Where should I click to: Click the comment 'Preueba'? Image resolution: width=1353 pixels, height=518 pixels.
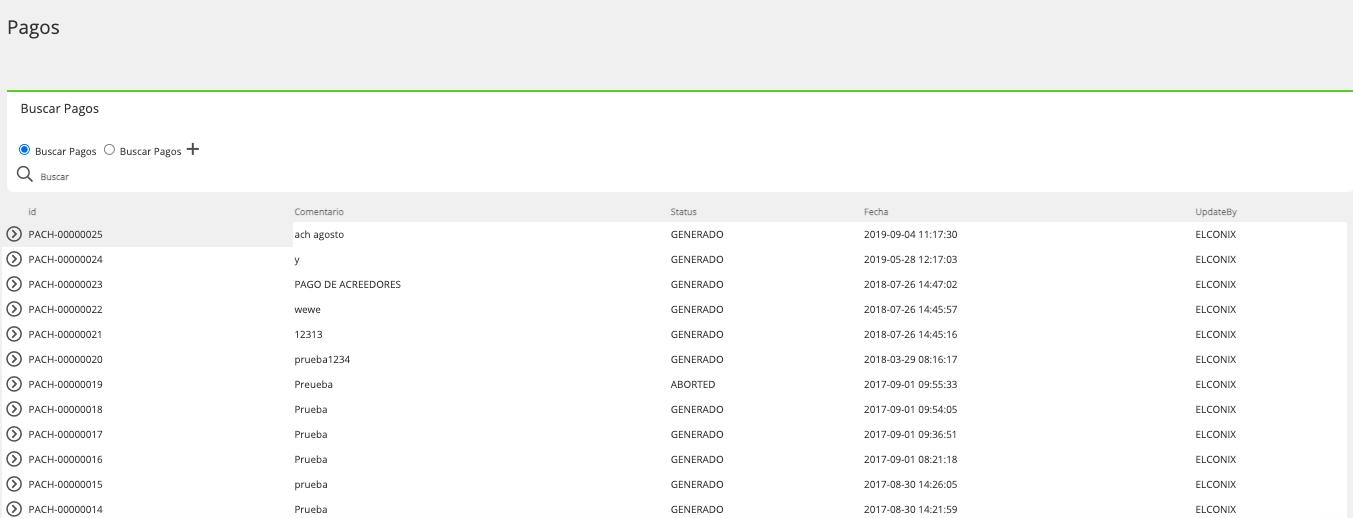point(314,384)
